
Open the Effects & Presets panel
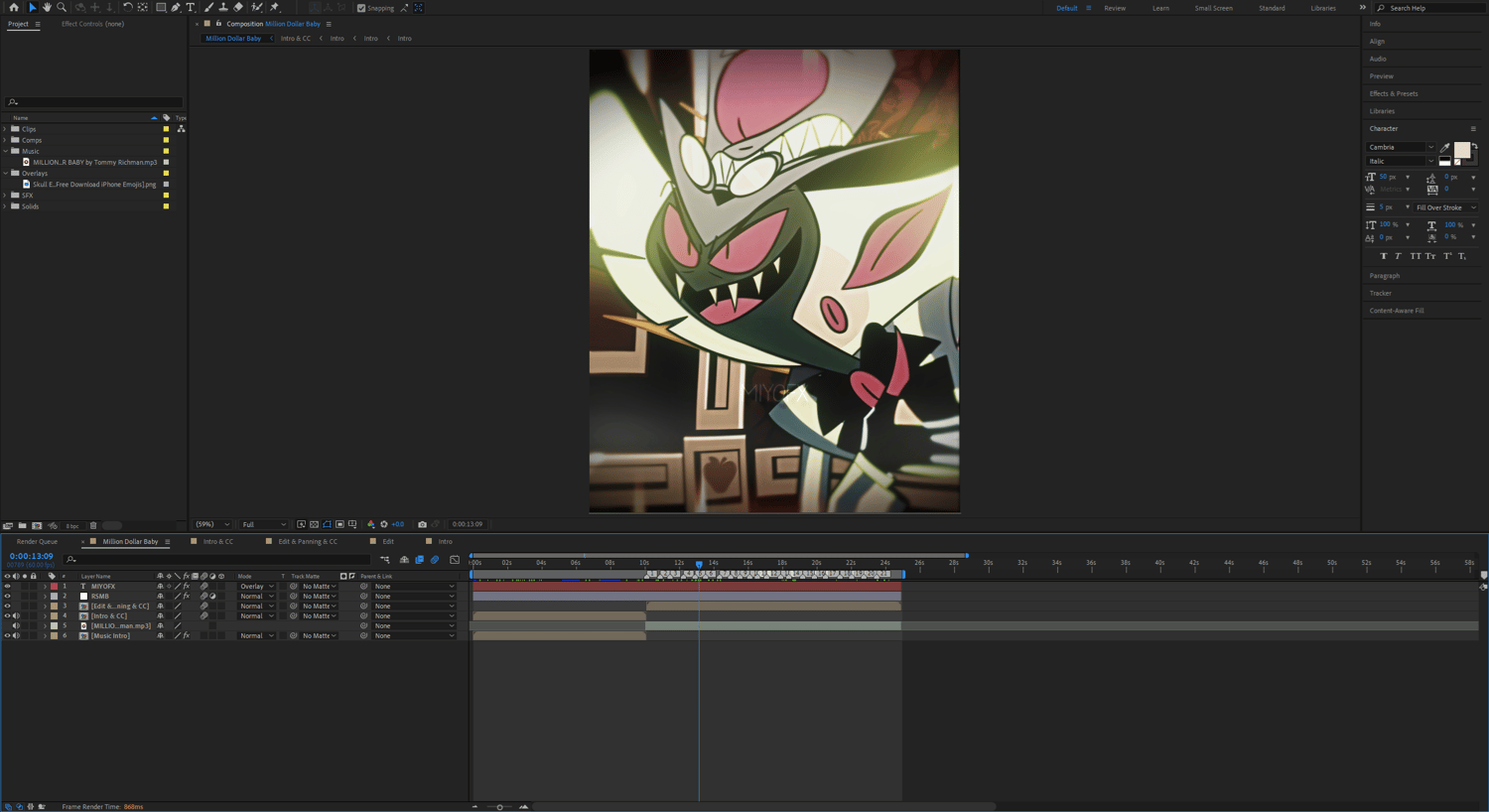pyautogui.click(x=1394, y=93)
